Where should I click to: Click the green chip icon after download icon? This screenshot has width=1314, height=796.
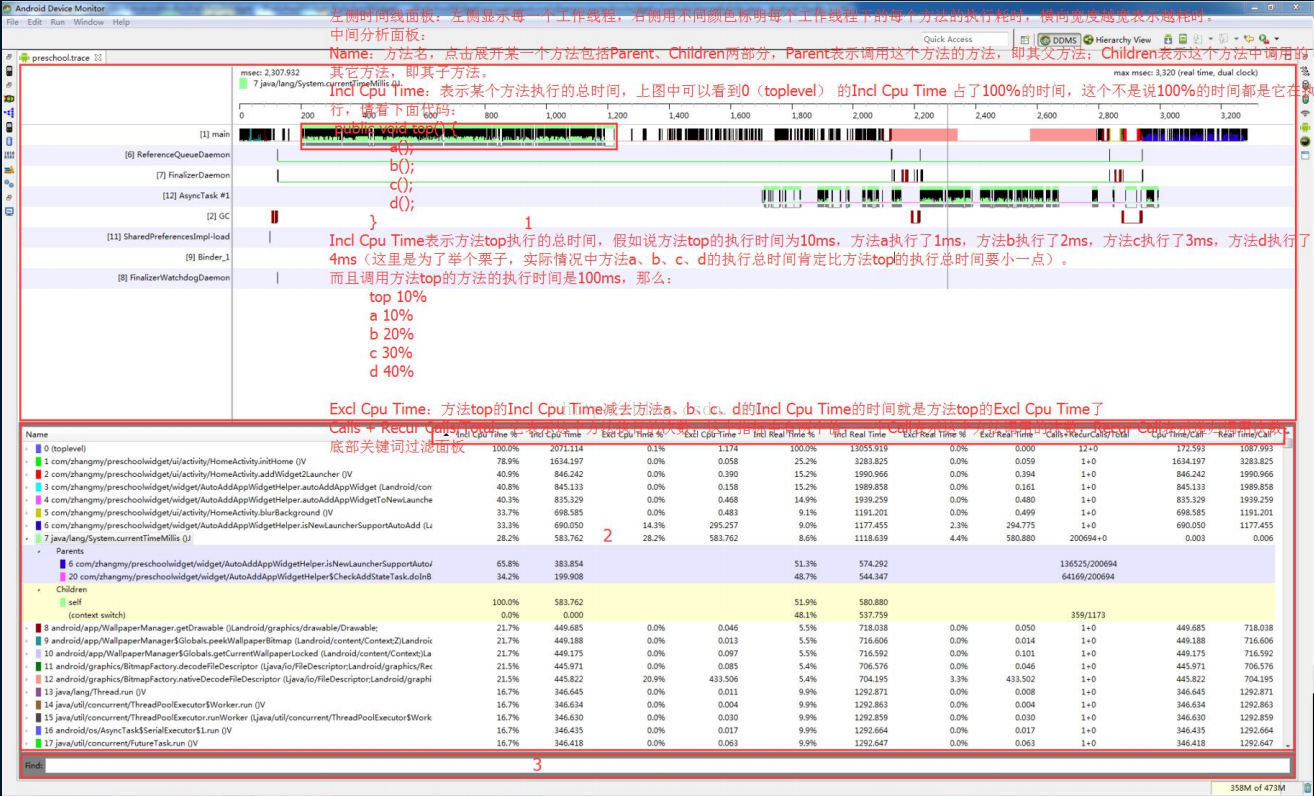pos(1183,40)
